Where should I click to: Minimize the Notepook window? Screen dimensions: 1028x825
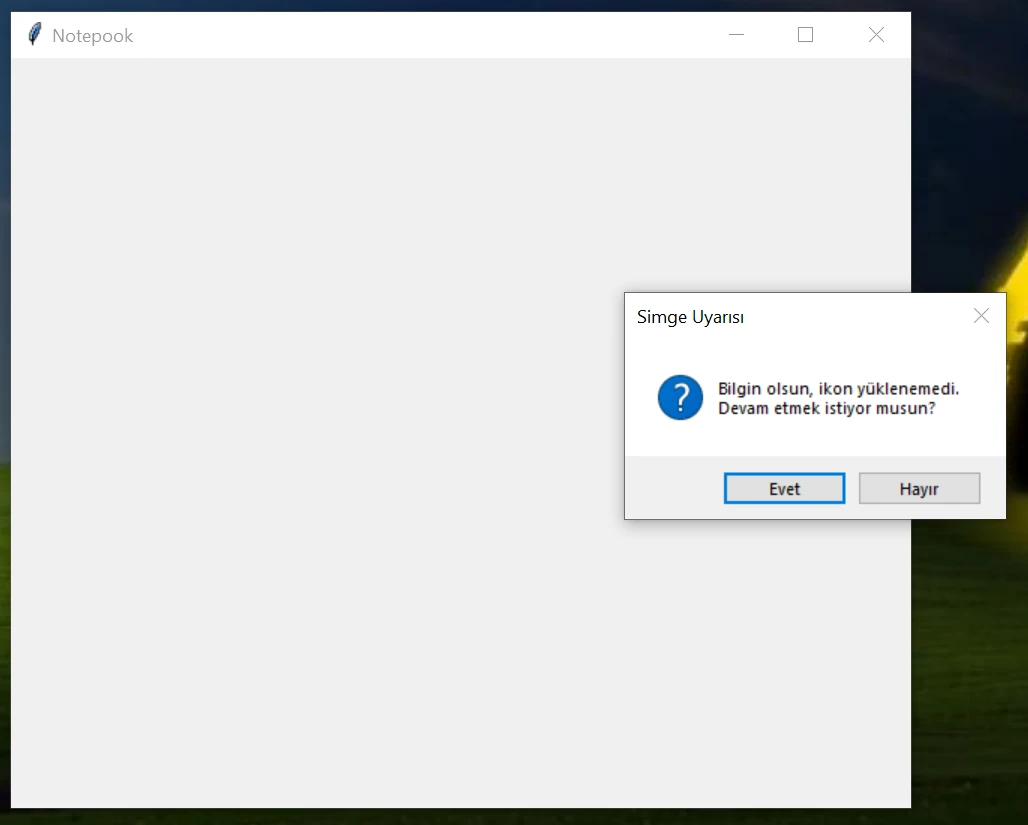[737, 35]
